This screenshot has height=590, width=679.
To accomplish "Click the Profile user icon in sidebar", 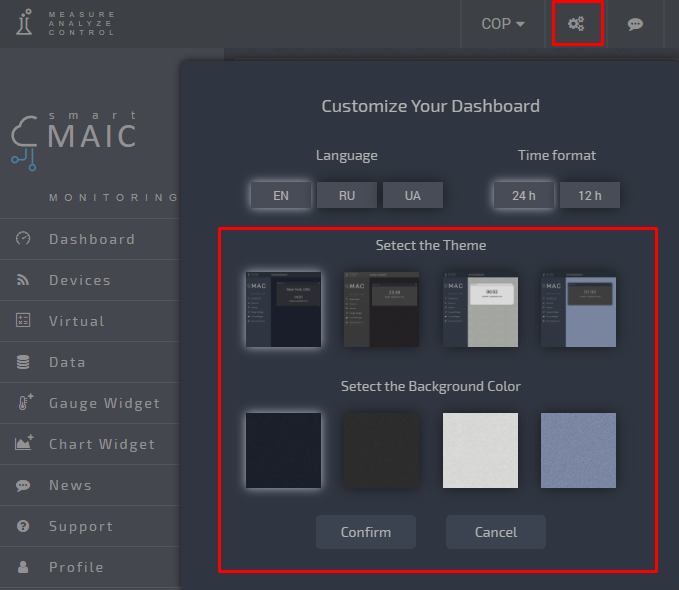I will coord(23,567).
